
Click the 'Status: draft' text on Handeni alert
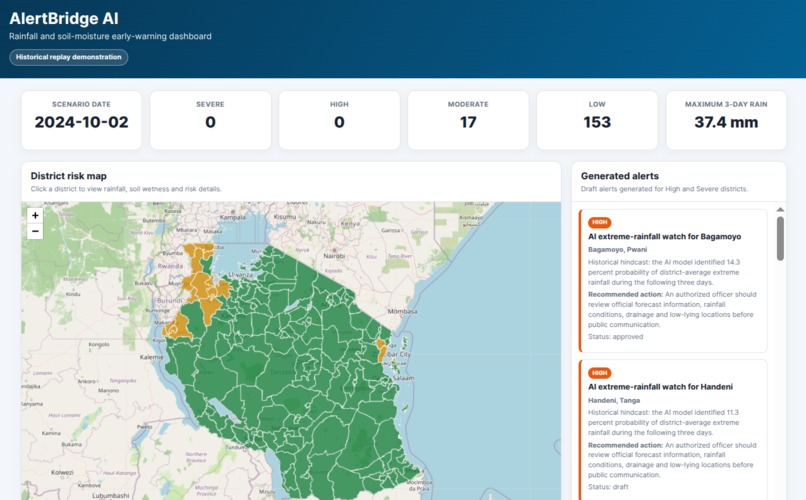[608, 487]
